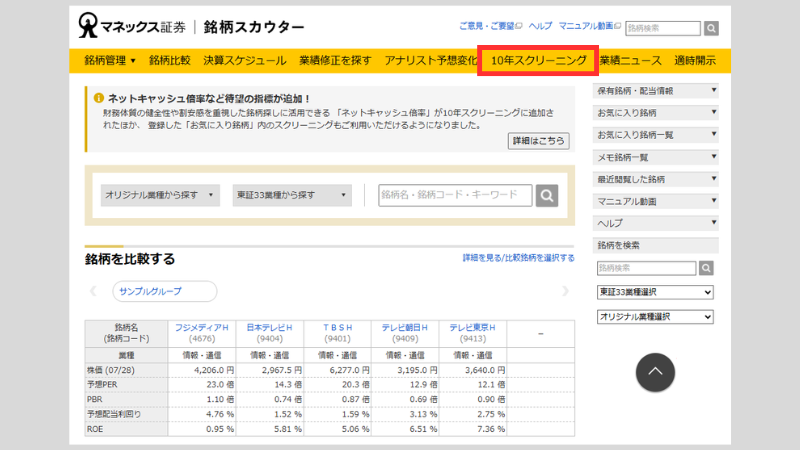Click the header 銘柄検索 input field
Image resolution: width=800 pixels, height=450 pixels.
[x=663, y=28]
